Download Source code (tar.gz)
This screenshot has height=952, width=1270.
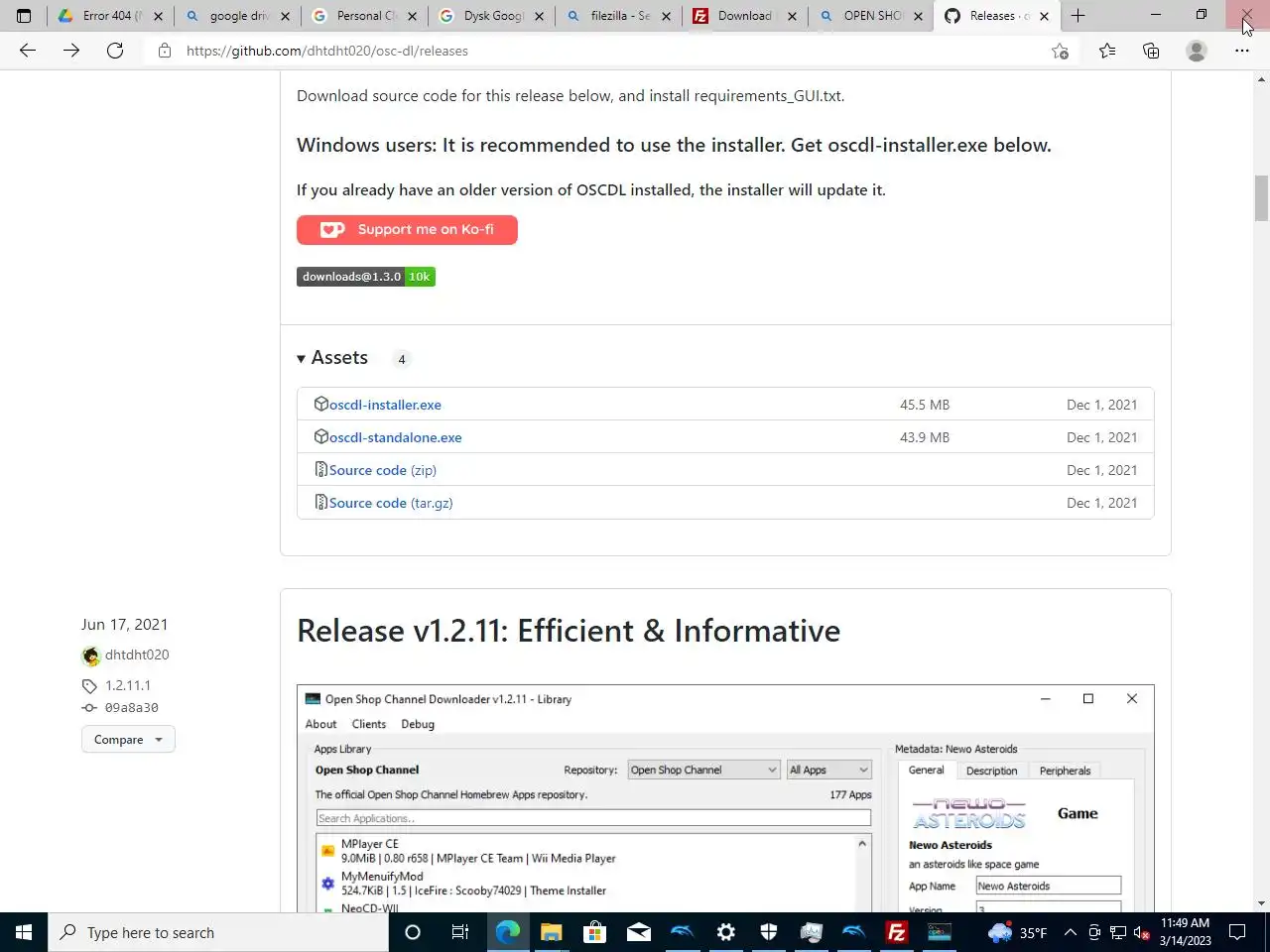[391, 503]
